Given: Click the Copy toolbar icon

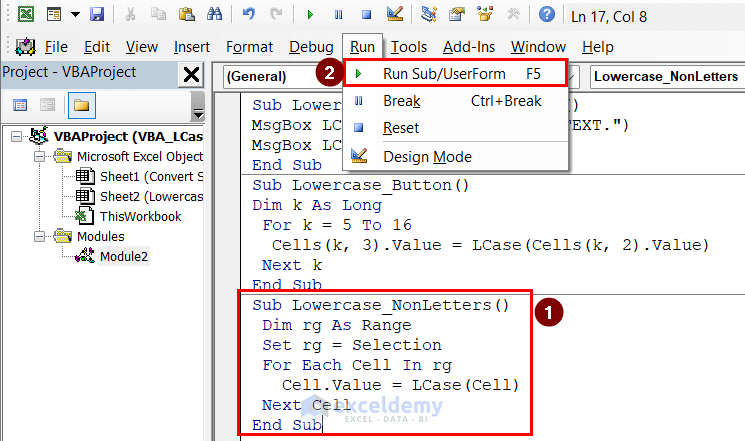Looking at the screenshot, I should [x=158, y=14].
